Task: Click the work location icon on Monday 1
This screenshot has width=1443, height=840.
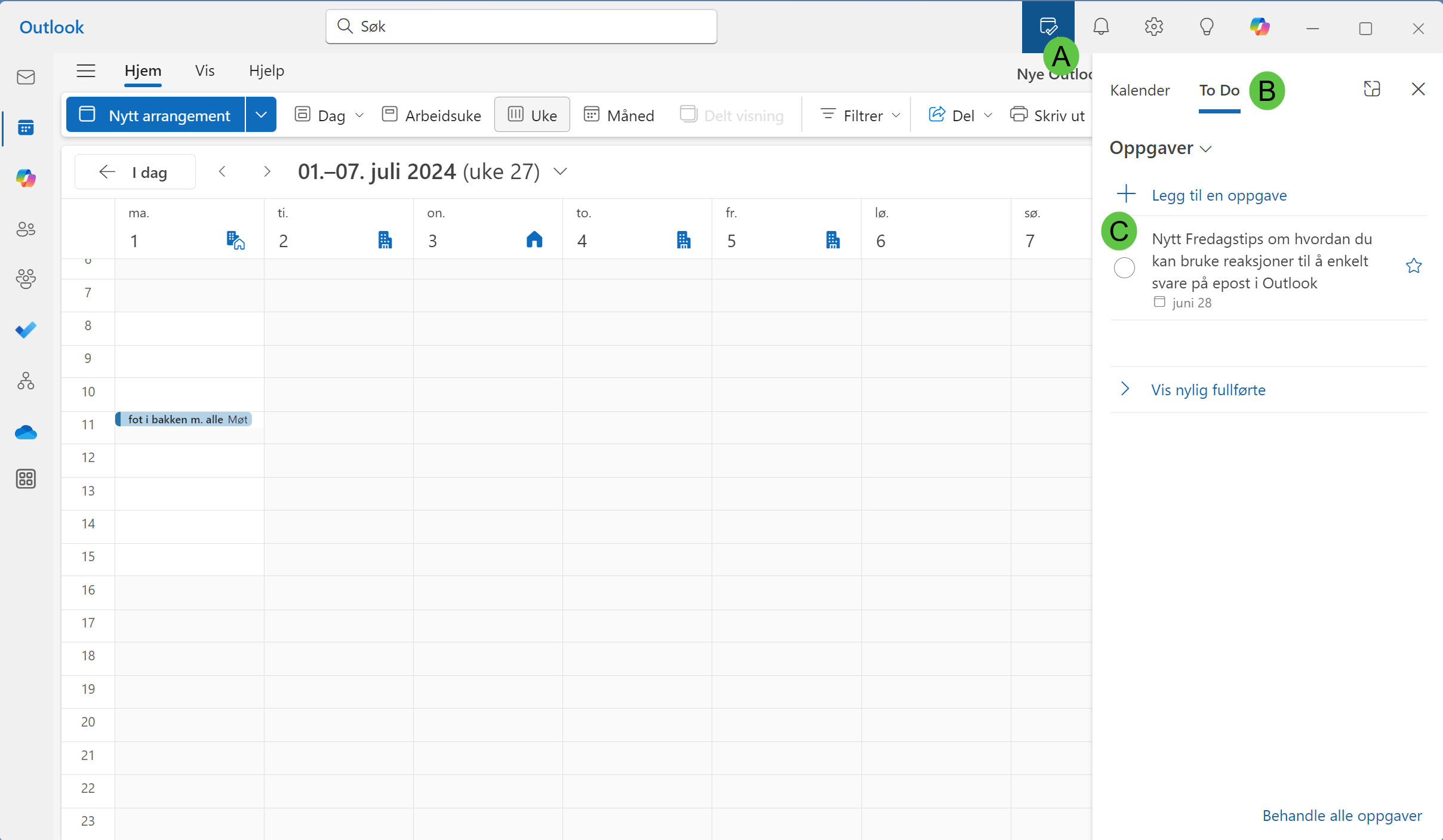Action: 236,240
